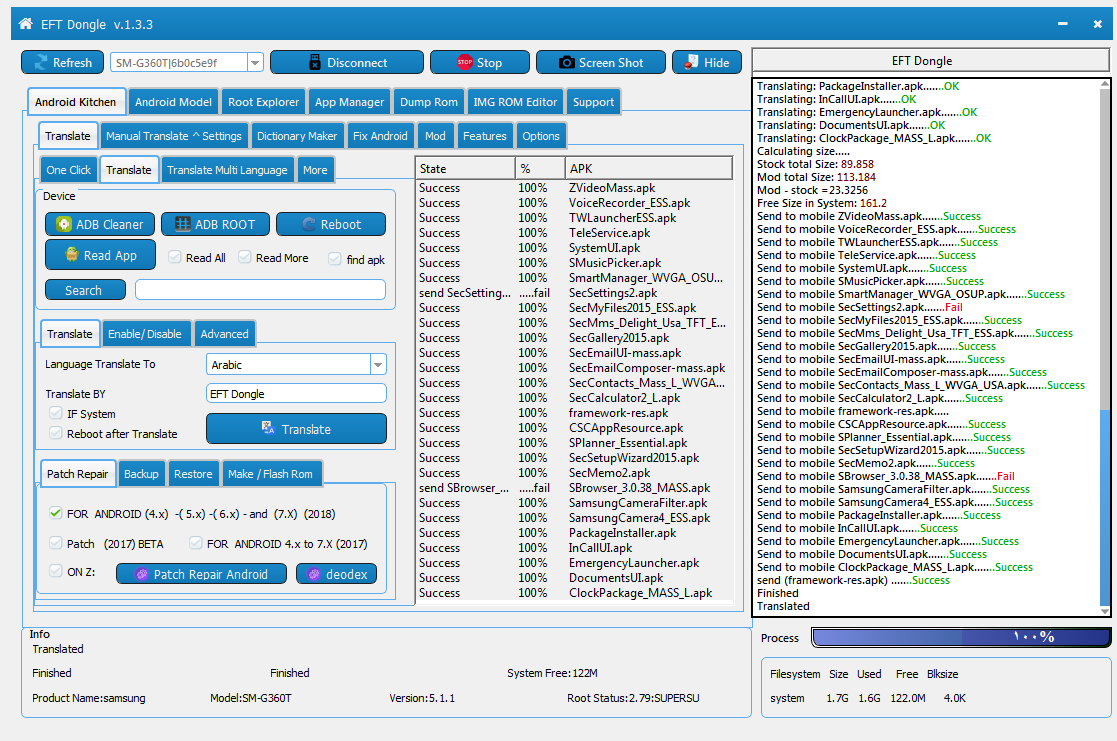Click the Hide button icon
The image size is (1117, 741).
pyautogui.click(x=691, y=63)
